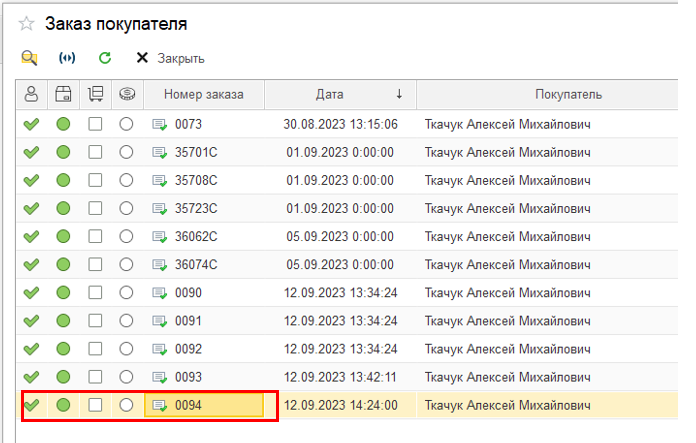Click the coins column header icon
The image size is (696, 443).
(x=126, y=95)
